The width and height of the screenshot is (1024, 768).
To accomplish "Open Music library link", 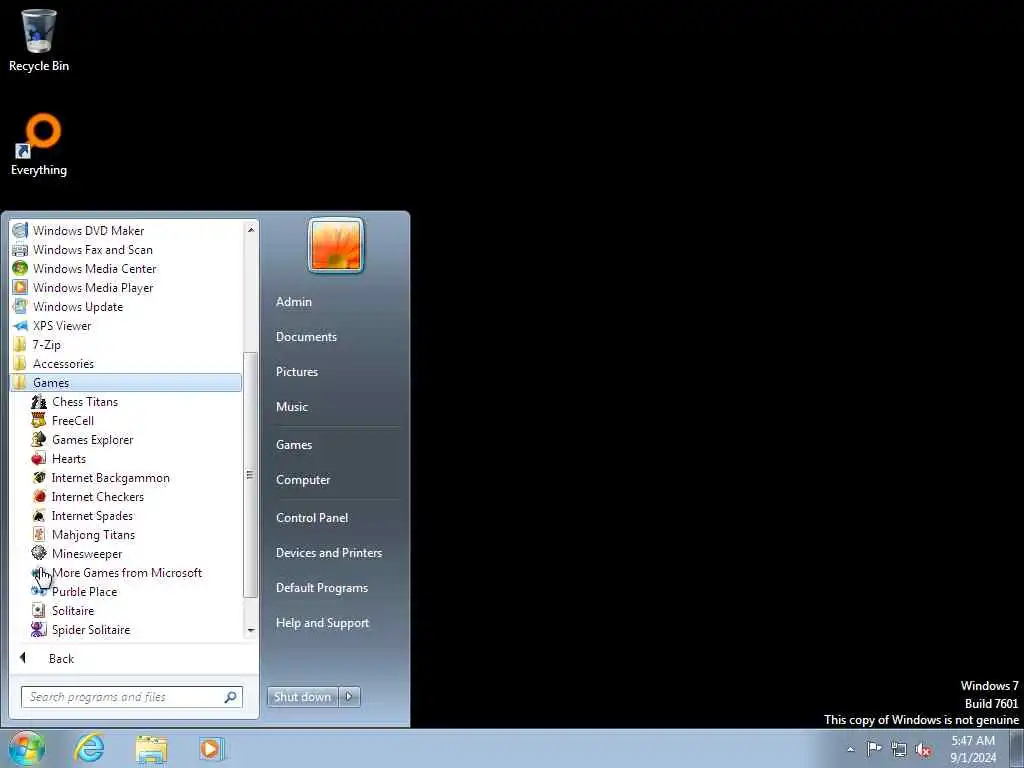I will click(x=292, y=407).
